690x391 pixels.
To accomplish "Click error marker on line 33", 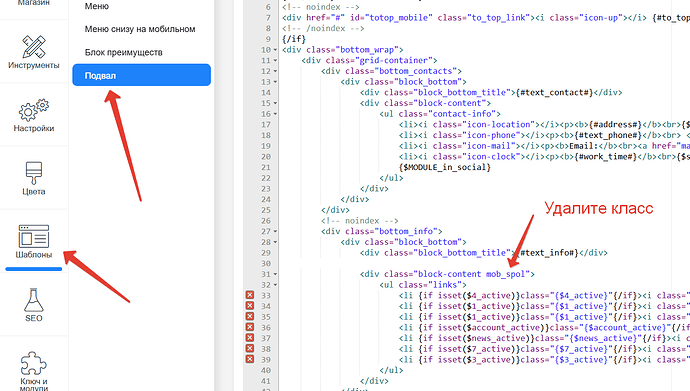I will coord(250,295).
